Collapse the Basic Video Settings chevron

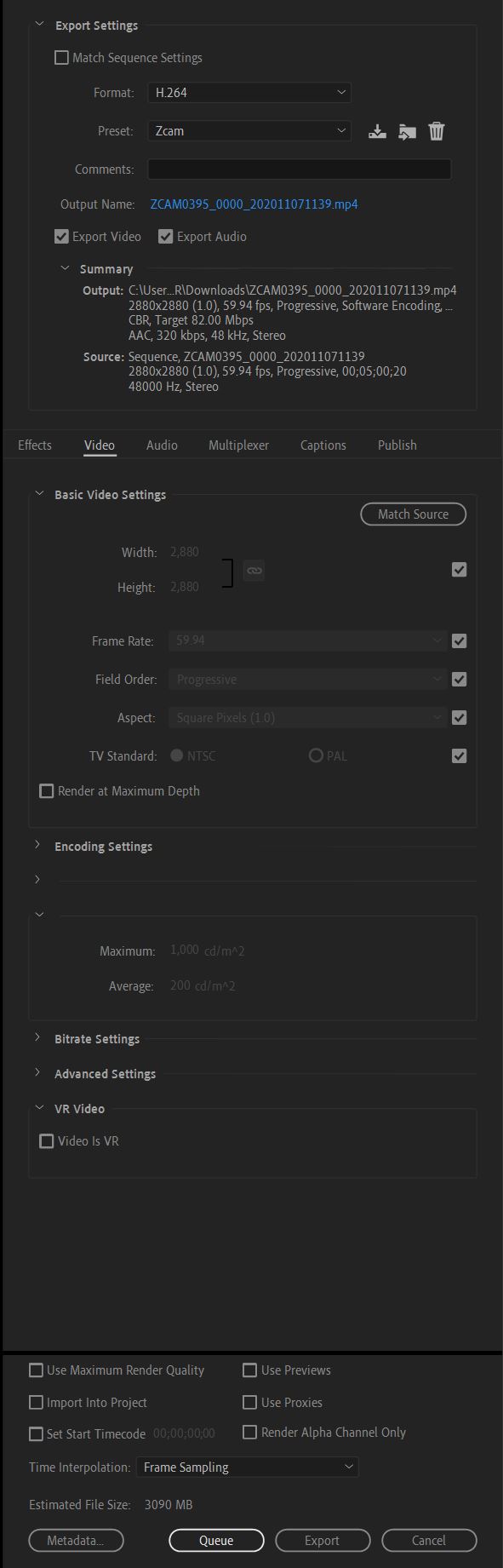pyautogui.click(x=38, y=493)
